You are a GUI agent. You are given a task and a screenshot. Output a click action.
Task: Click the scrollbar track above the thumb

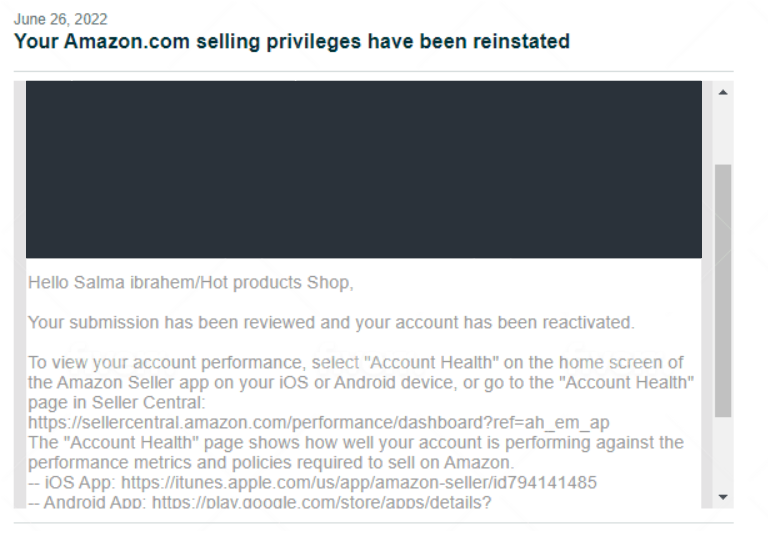tap(723, 133)
